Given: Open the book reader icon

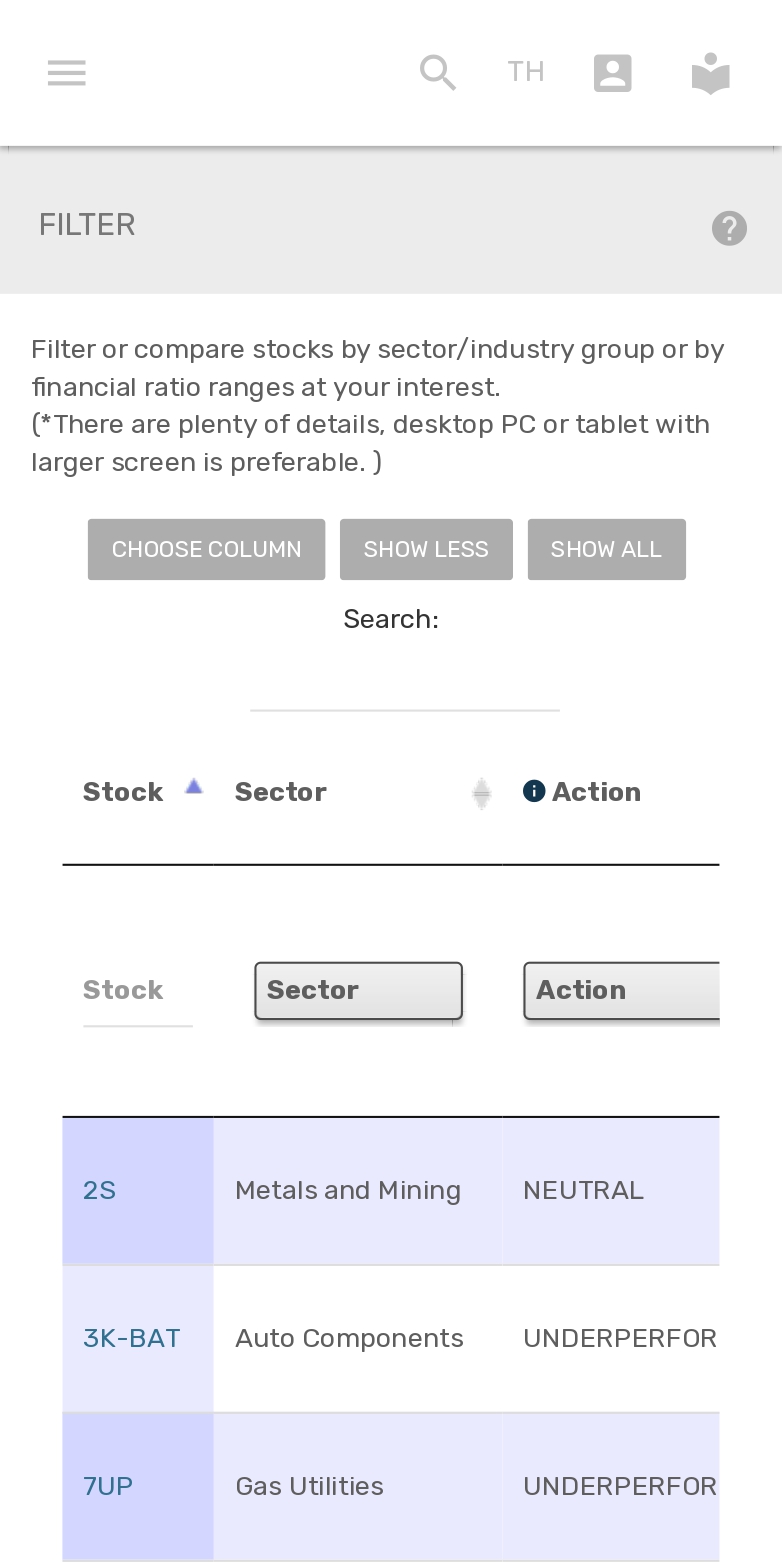Looking at the screenshot, I should pos(711,73).
